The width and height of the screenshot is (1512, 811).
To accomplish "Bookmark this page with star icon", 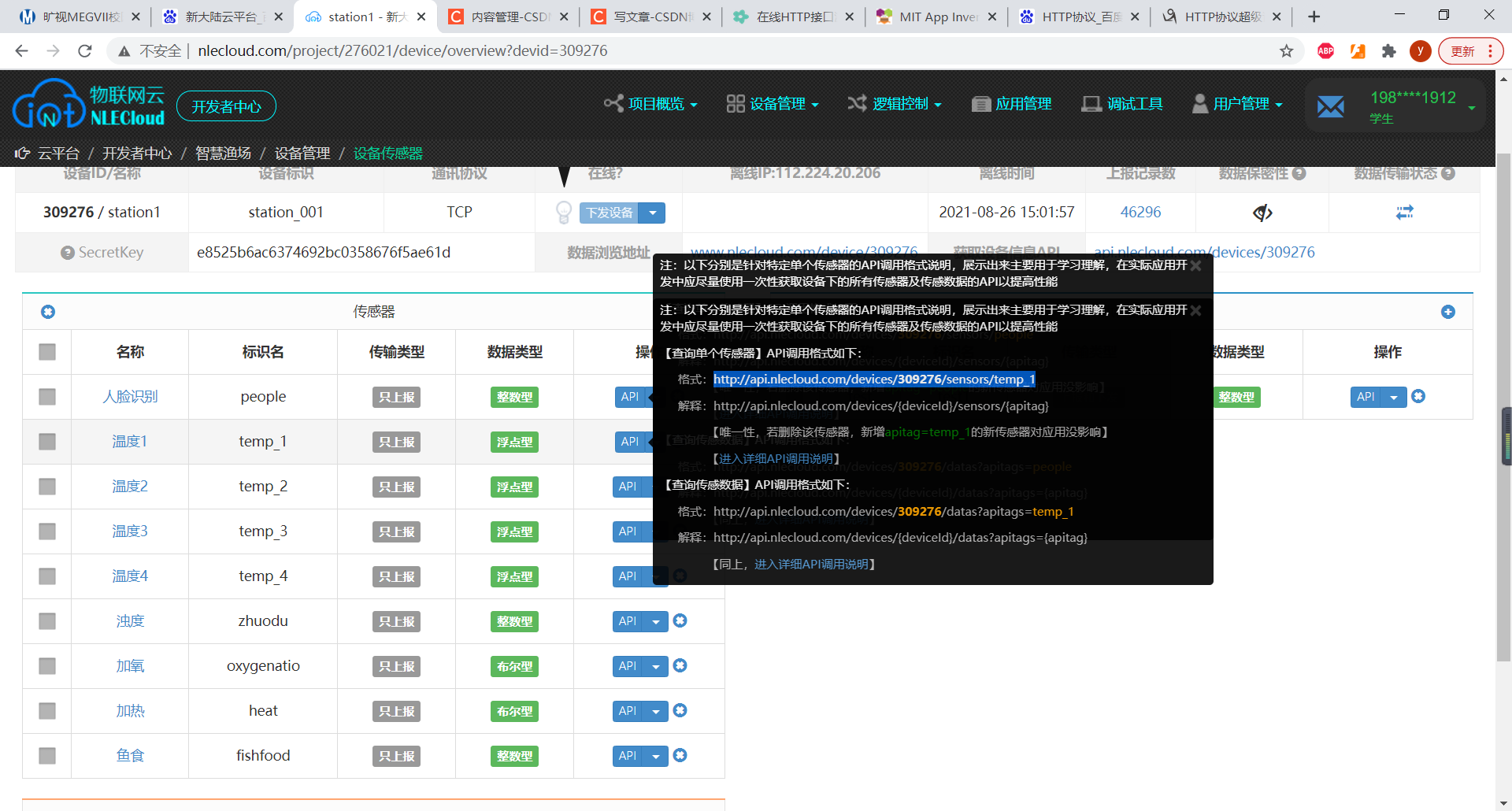I will click(1287, 51).
